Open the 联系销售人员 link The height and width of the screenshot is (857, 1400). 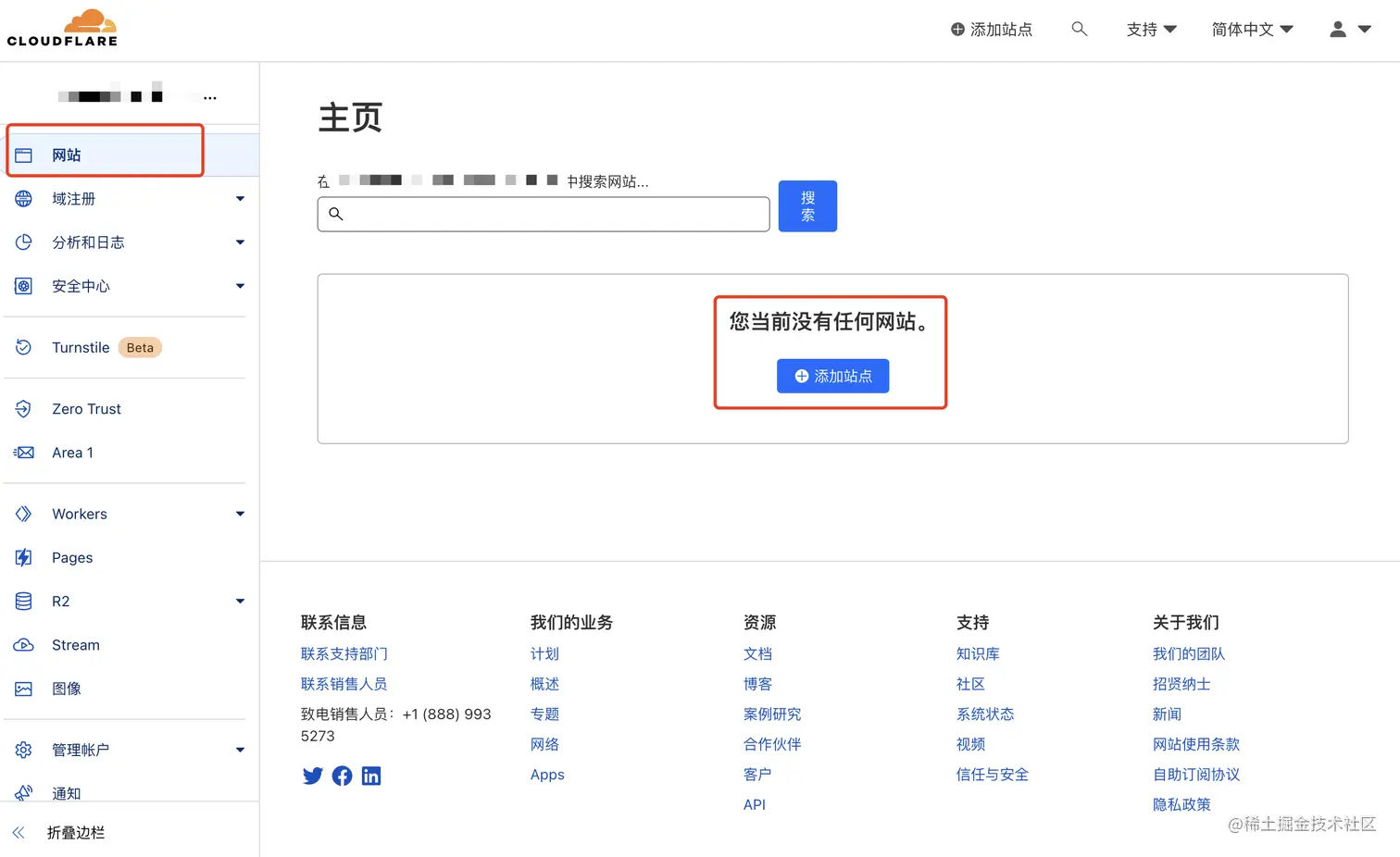[344, 684]
